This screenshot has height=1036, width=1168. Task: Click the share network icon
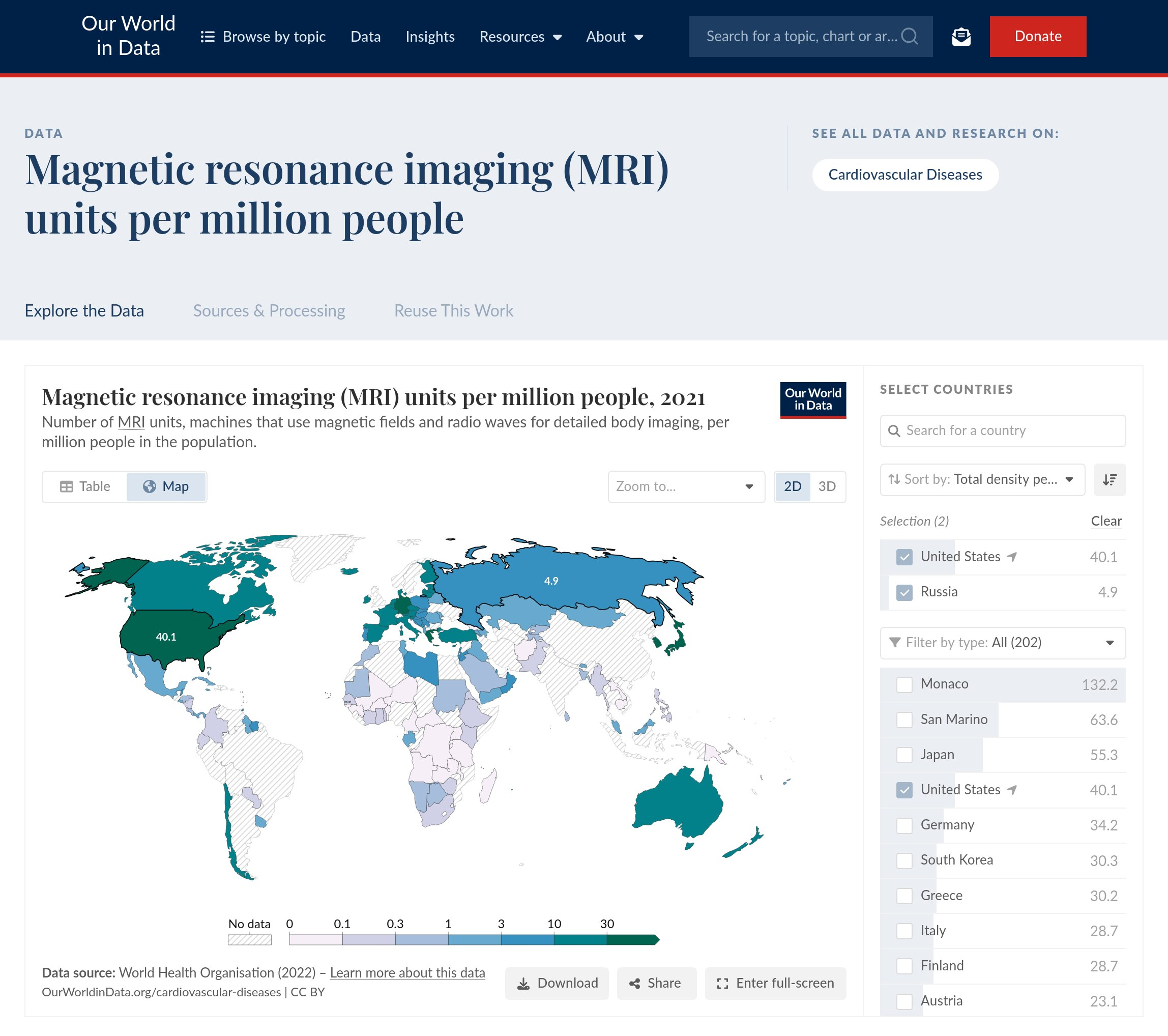tap(634, 984)
